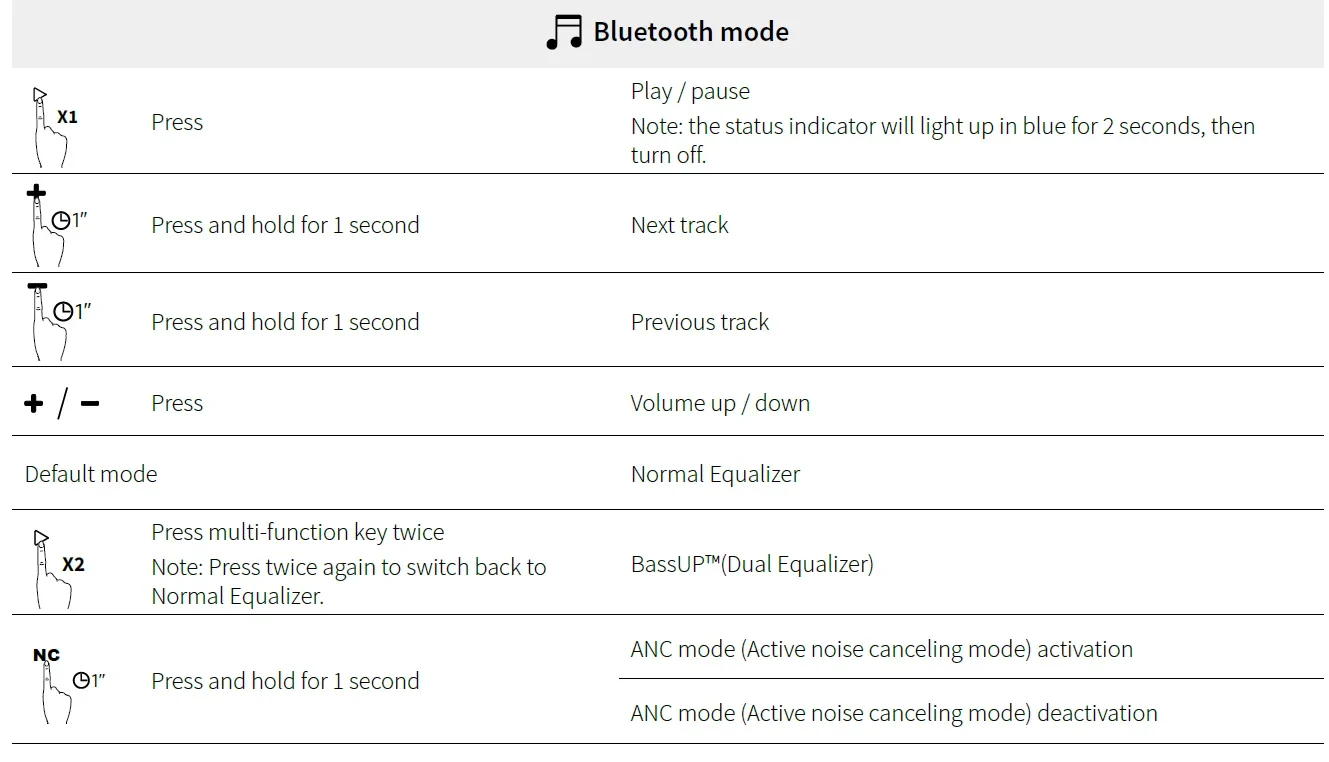Click "Normal Equalizer" beside Default mode

(x=715, y=474)
